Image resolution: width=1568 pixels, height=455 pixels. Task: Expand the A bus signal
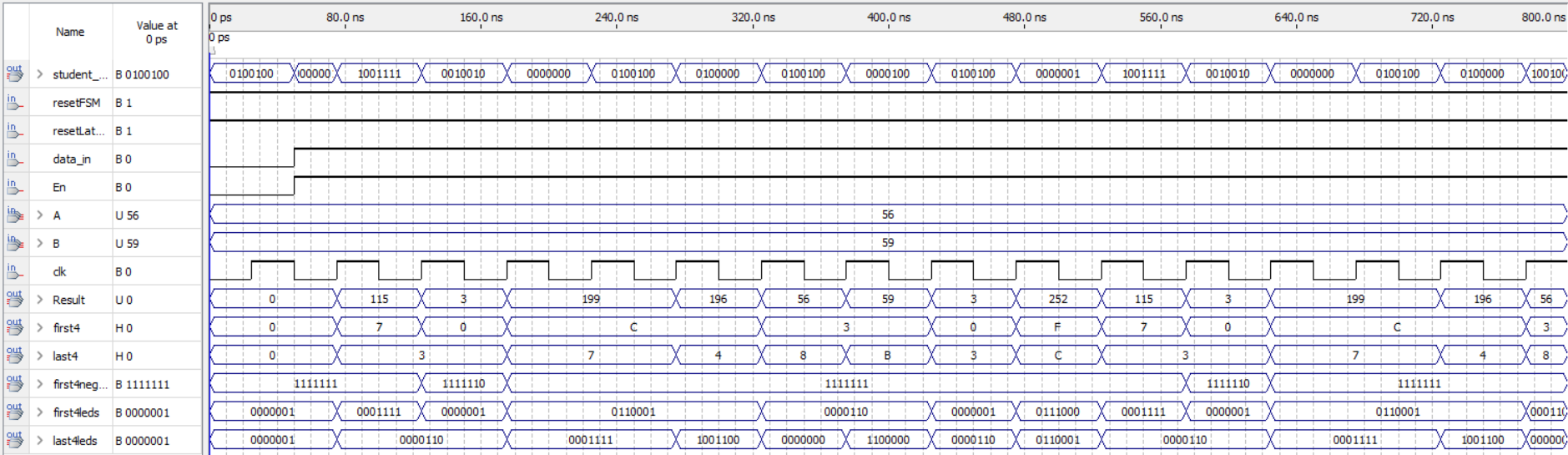[39, 215]
